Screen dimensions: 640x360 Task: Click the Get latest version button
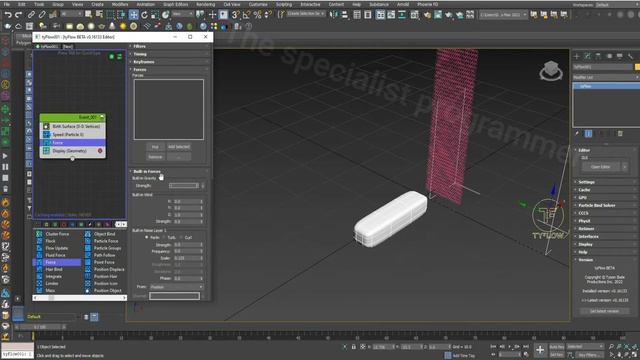(x=604, y=311)
